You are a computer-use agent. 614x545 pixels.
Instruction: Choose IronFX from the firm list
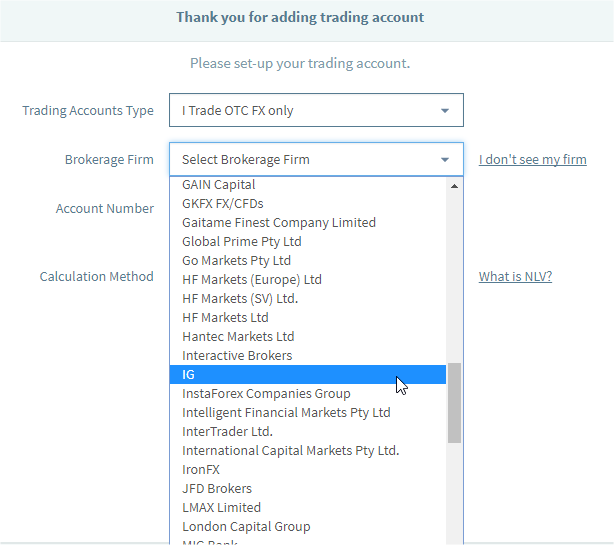pos(201,470)
